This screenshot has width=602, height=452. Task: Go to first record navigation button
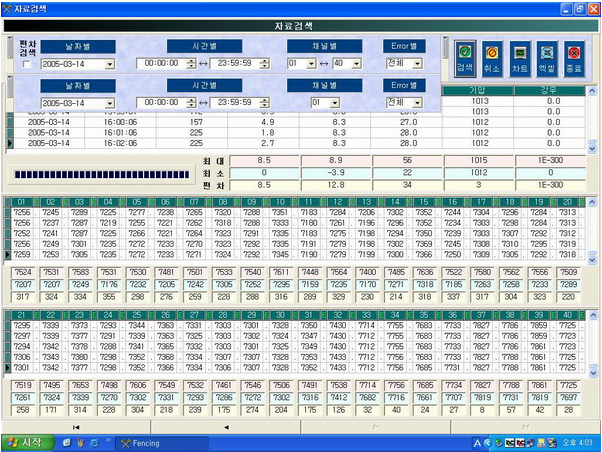(x=76, y=427)
